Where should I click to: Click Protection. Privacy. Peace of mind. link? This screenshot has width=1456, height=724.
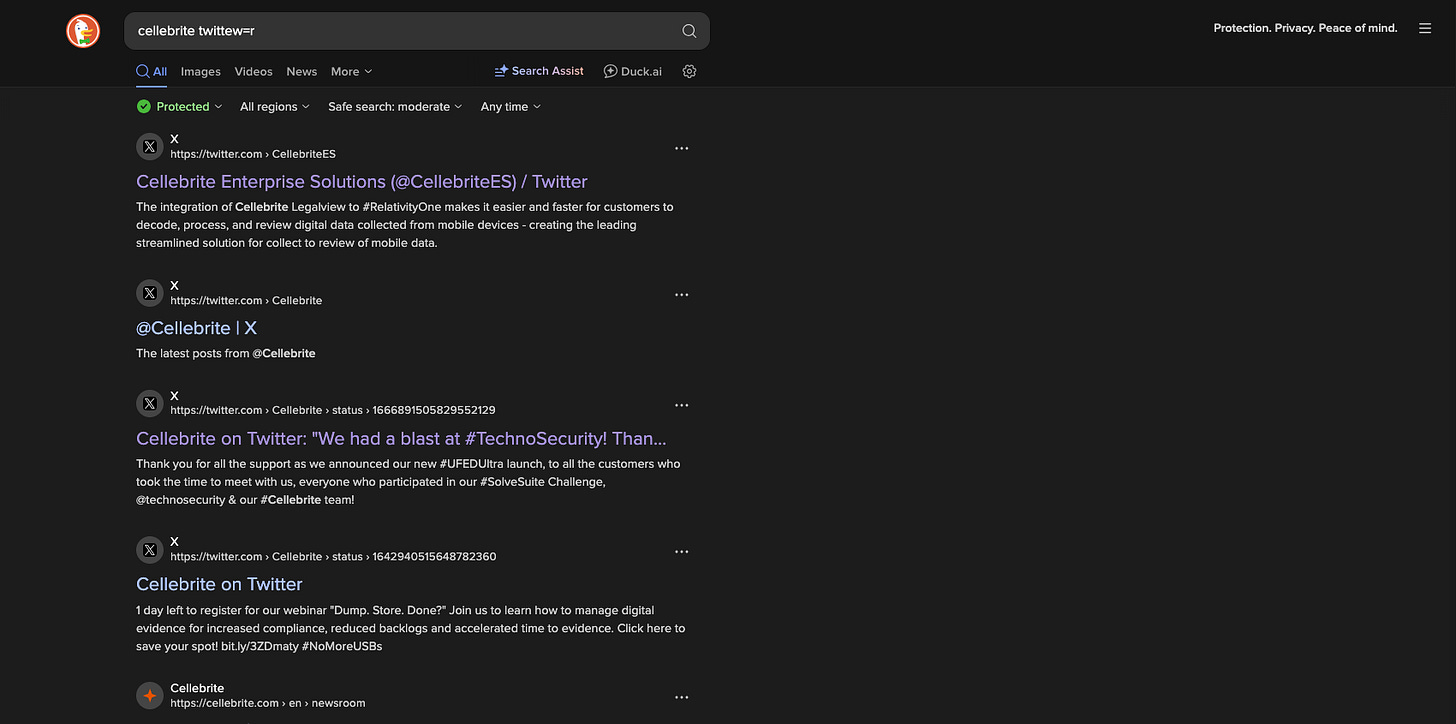1305,28
